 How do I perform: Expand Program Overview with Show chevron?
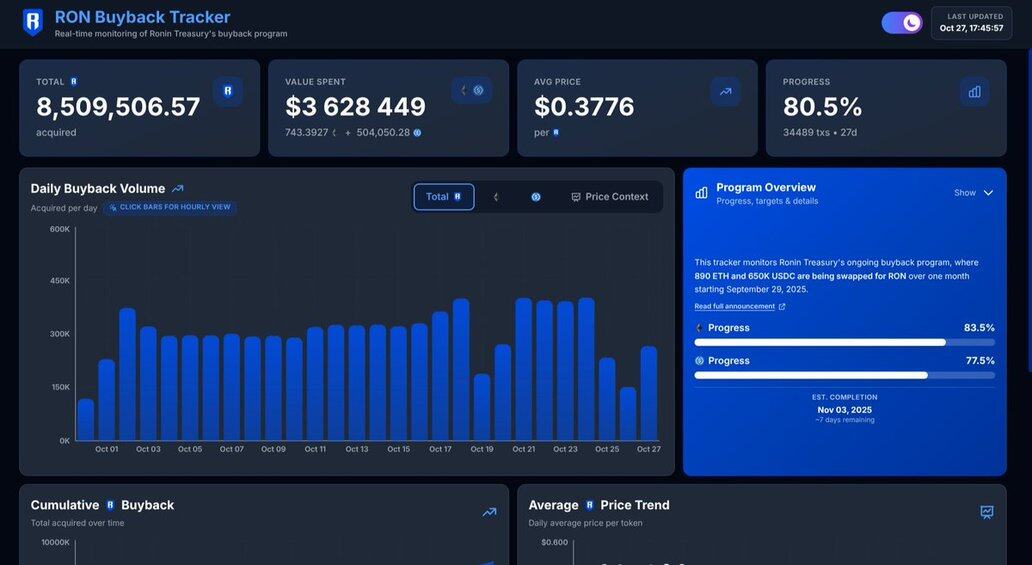[988, 193]
